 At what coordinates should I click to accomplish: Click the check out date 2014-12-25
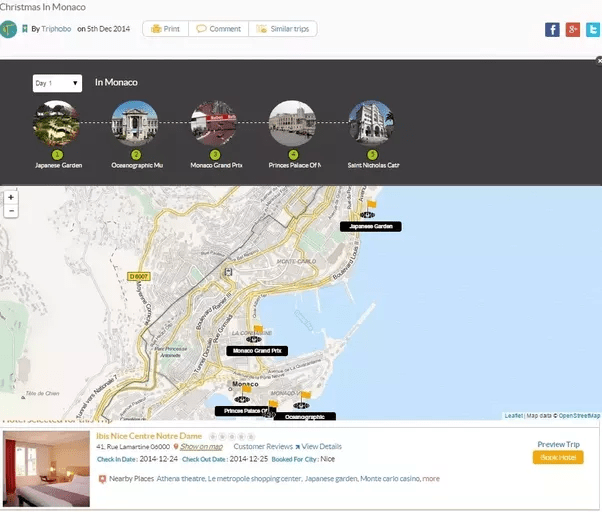[x=249, y=459]
